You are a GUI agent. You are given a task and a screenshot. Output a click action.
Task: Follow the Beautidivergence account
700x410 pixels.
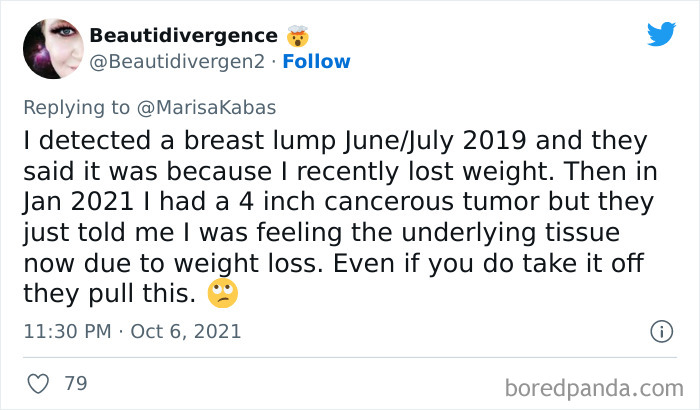(315, 62)
